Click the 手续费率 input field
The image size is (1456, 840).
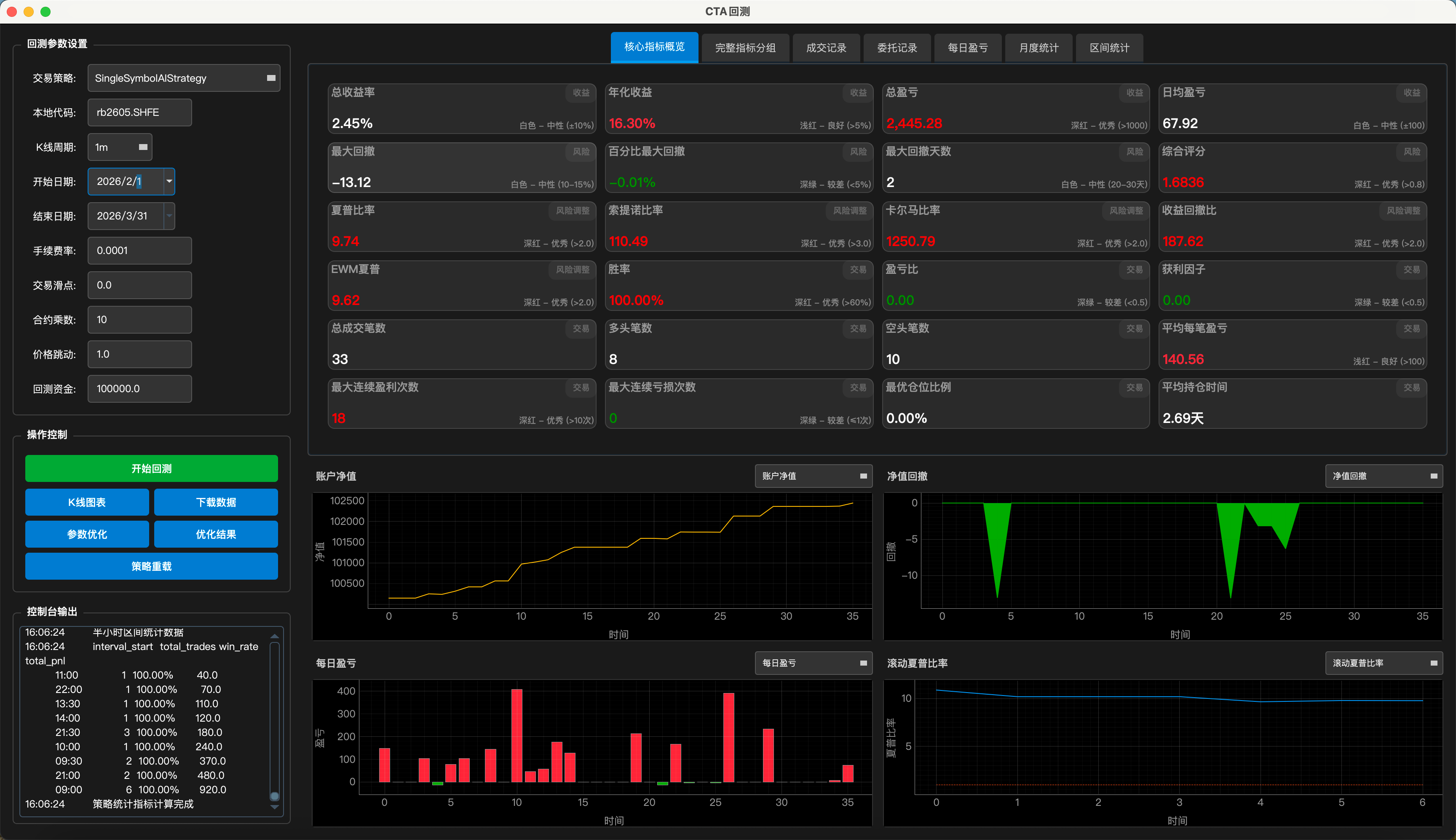point(139,250)
